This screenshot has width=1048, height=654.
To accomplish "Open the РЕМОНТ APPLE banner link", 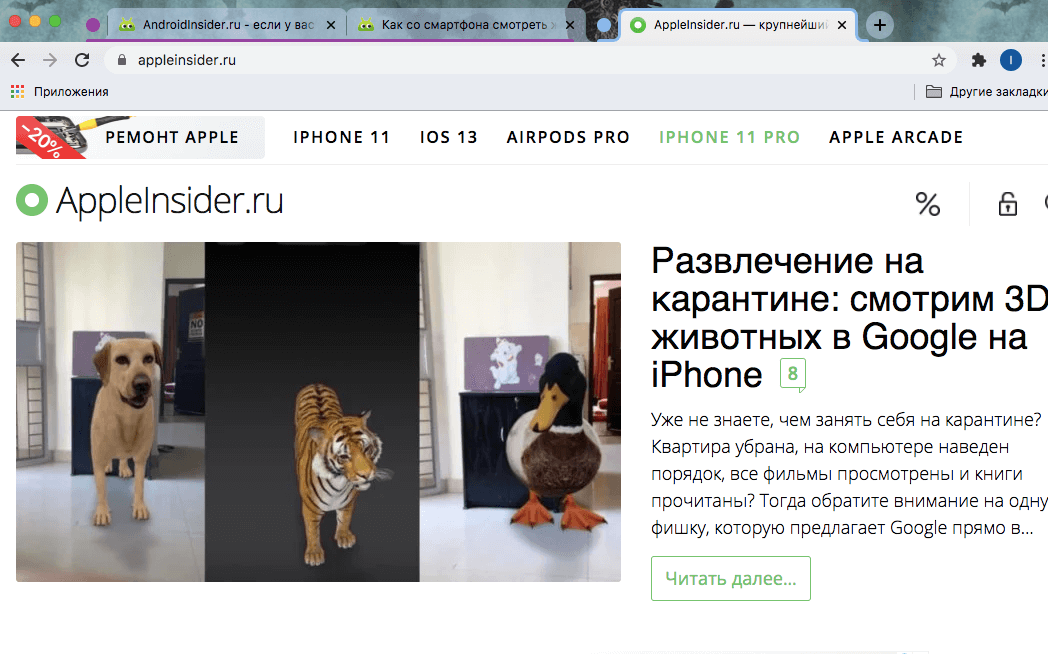I will tap(140, 138).
